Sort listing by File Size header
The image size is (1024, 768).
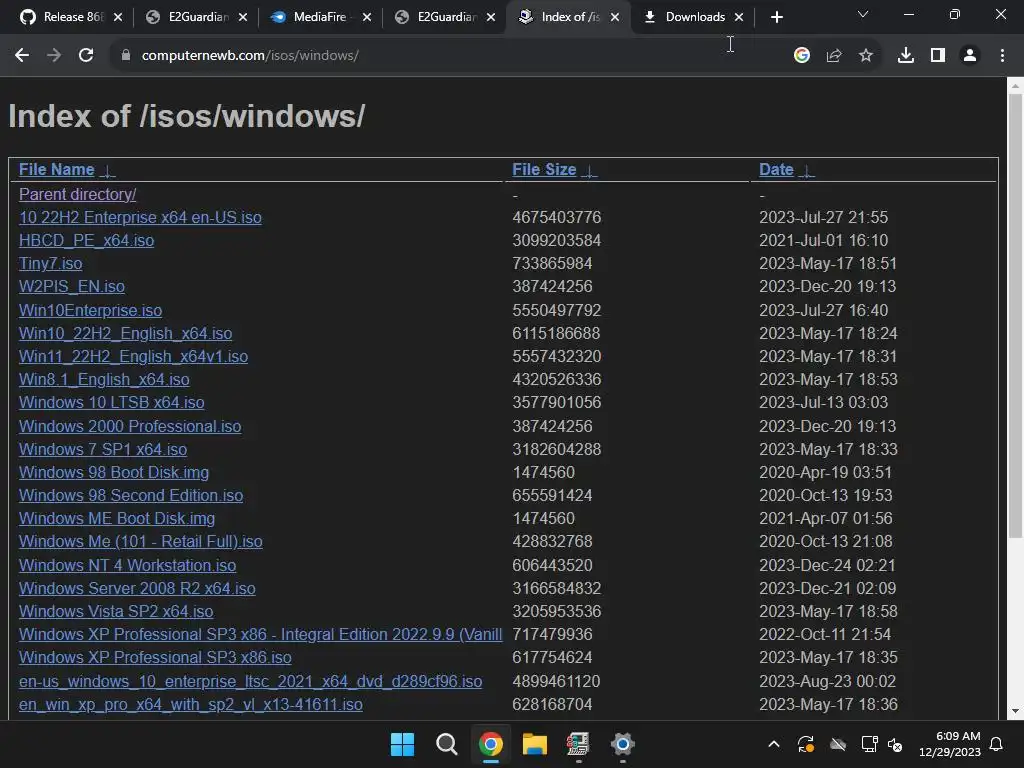click(544, 170)
